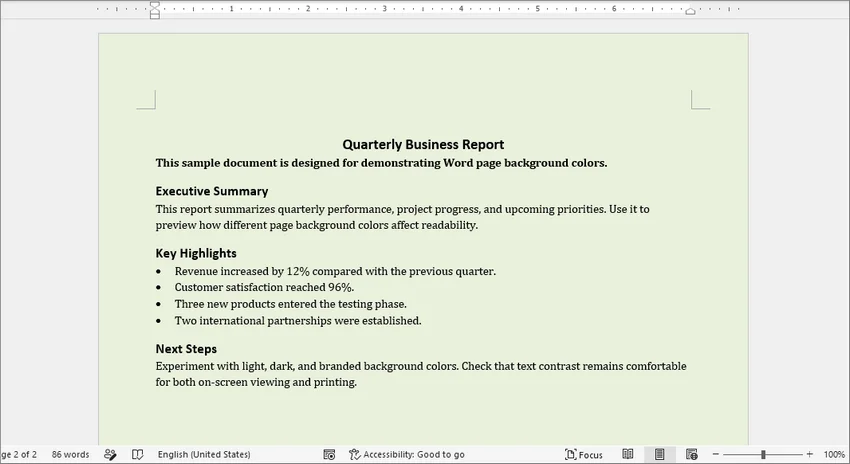Click English (United States) language indicator
Image resolution: width=850 pixels, height=464 pixels.
point(204,454)
